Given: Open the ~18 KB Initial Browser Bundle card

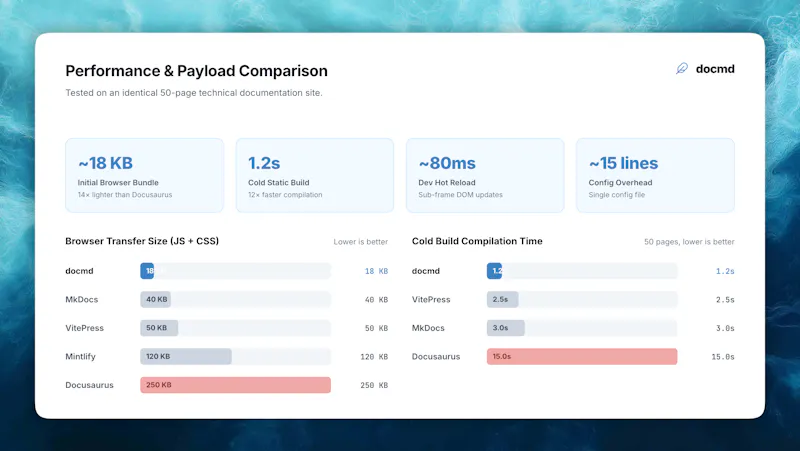Looking at the screenshot, I should (x=144, y=175).
